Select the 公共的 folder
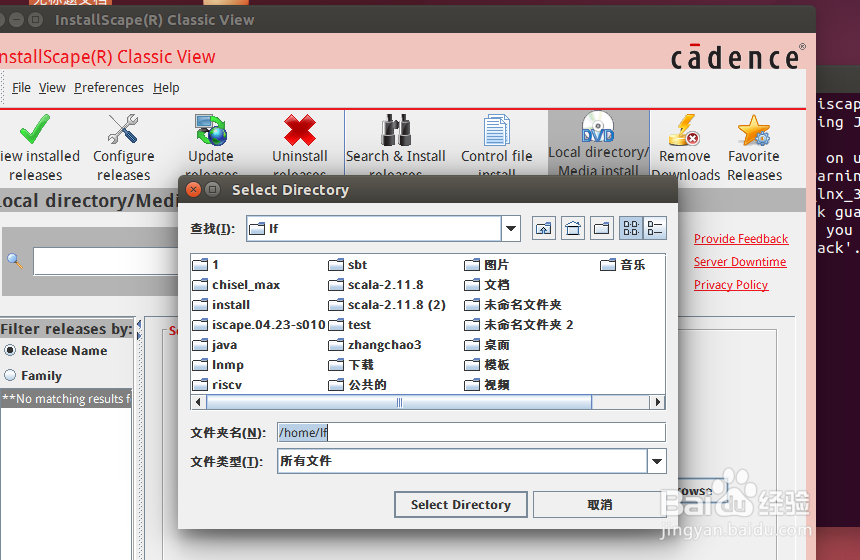 [x=358, y=384]
